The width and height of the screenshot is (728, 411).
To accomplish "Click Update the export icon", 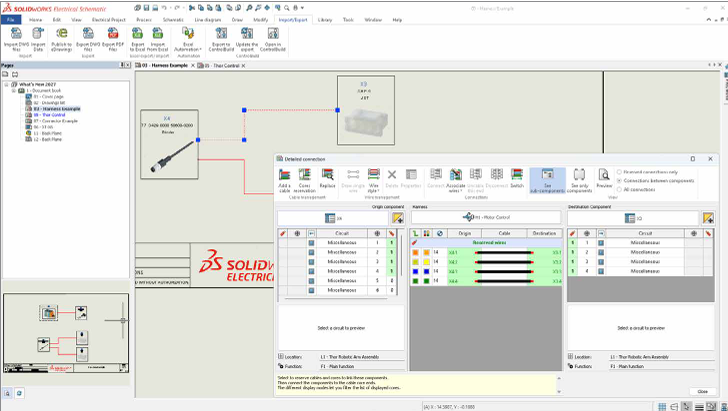I will [x=247, y=33].
